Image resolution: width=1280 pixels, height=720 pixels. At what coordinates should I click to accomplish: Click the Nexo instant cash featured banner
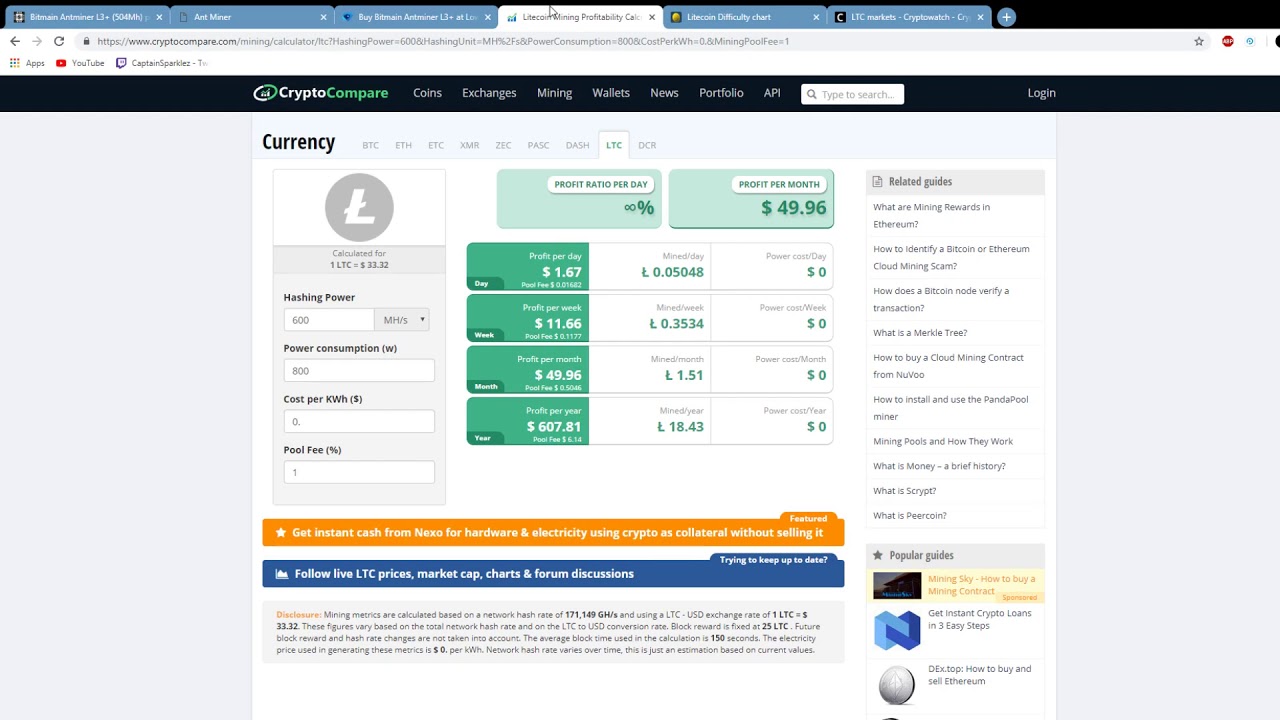coord(553,532)
